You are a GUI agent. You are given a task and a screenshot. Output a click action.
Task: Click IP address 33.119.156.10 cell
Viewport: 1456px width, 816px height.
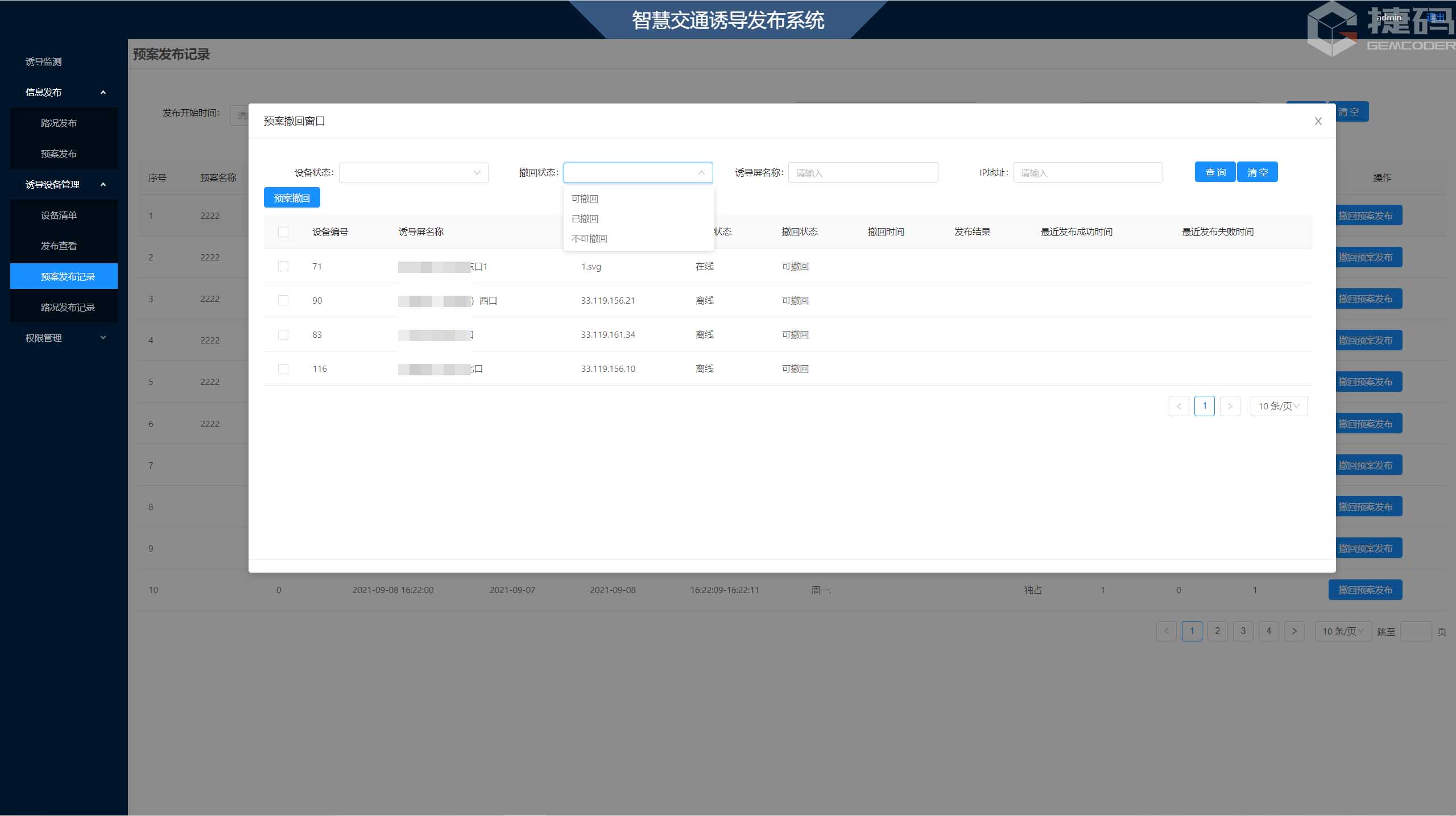(x=608, y=368)
